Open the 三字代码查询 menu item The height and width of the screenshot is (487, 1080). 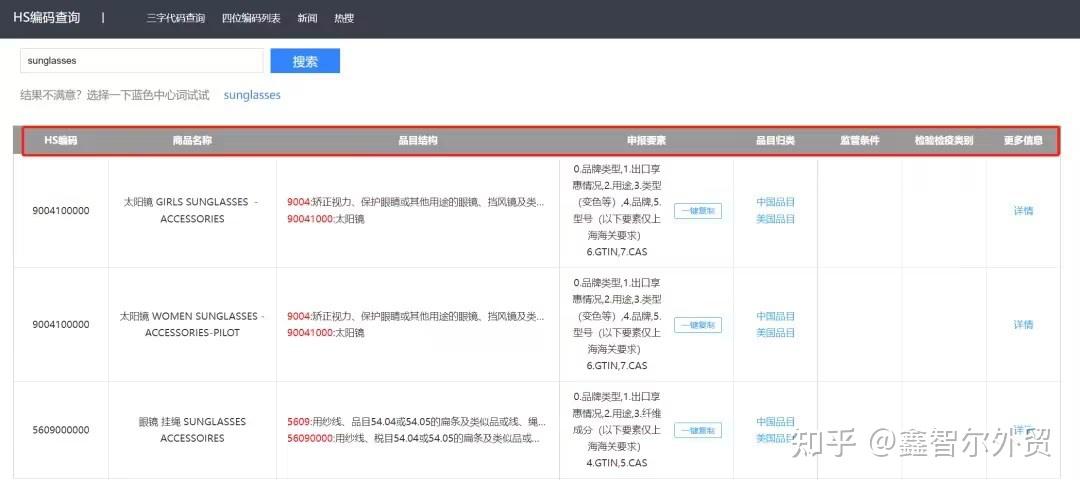tap(176, 19)
